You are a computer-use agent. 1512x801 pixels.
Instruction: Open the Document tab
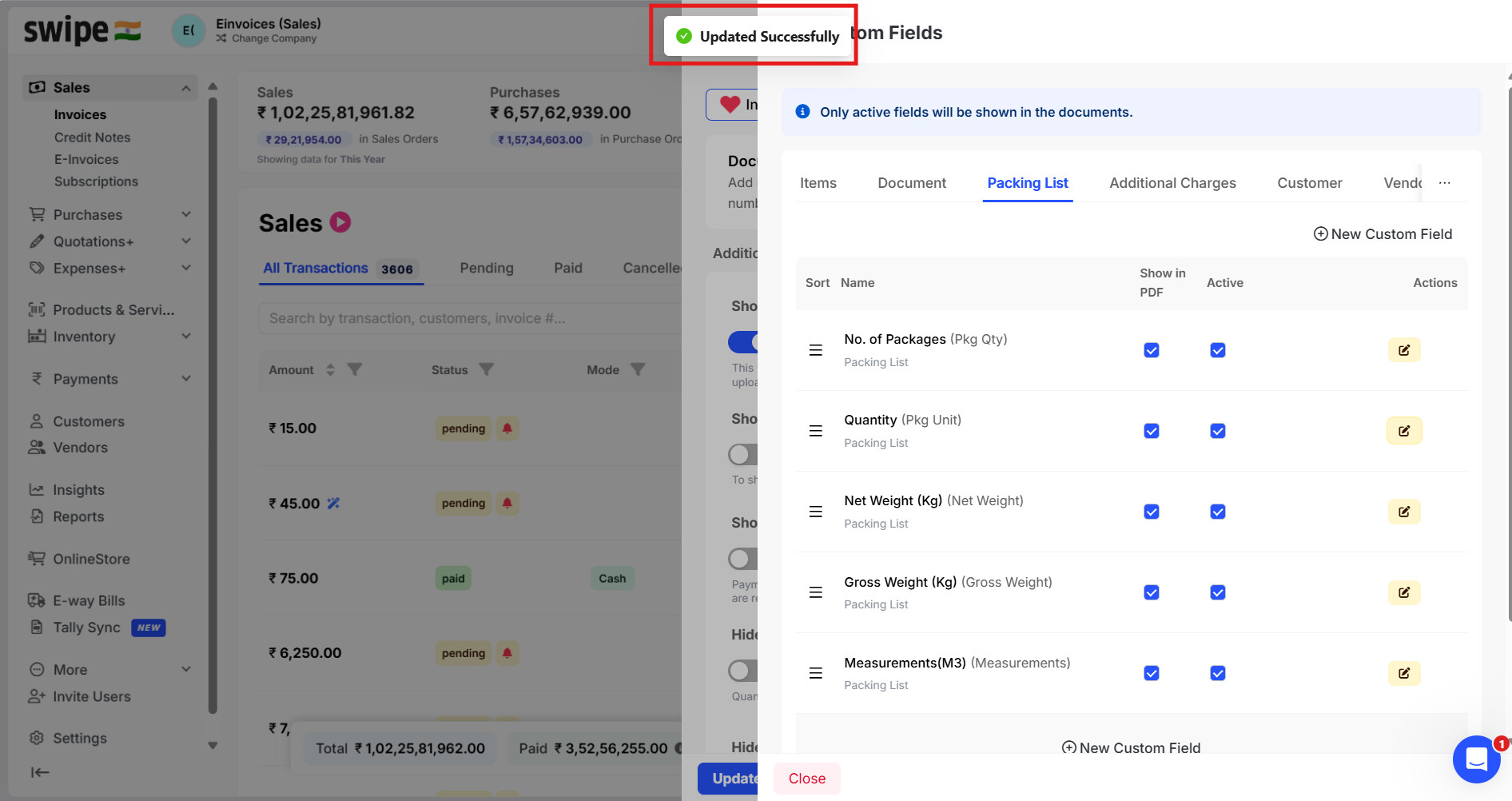tap(911, 183)
